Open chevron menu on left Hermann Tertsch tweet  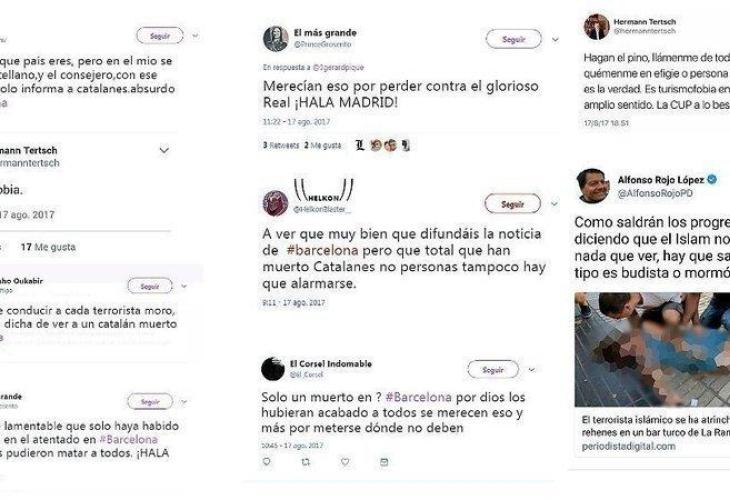point(164,150)
